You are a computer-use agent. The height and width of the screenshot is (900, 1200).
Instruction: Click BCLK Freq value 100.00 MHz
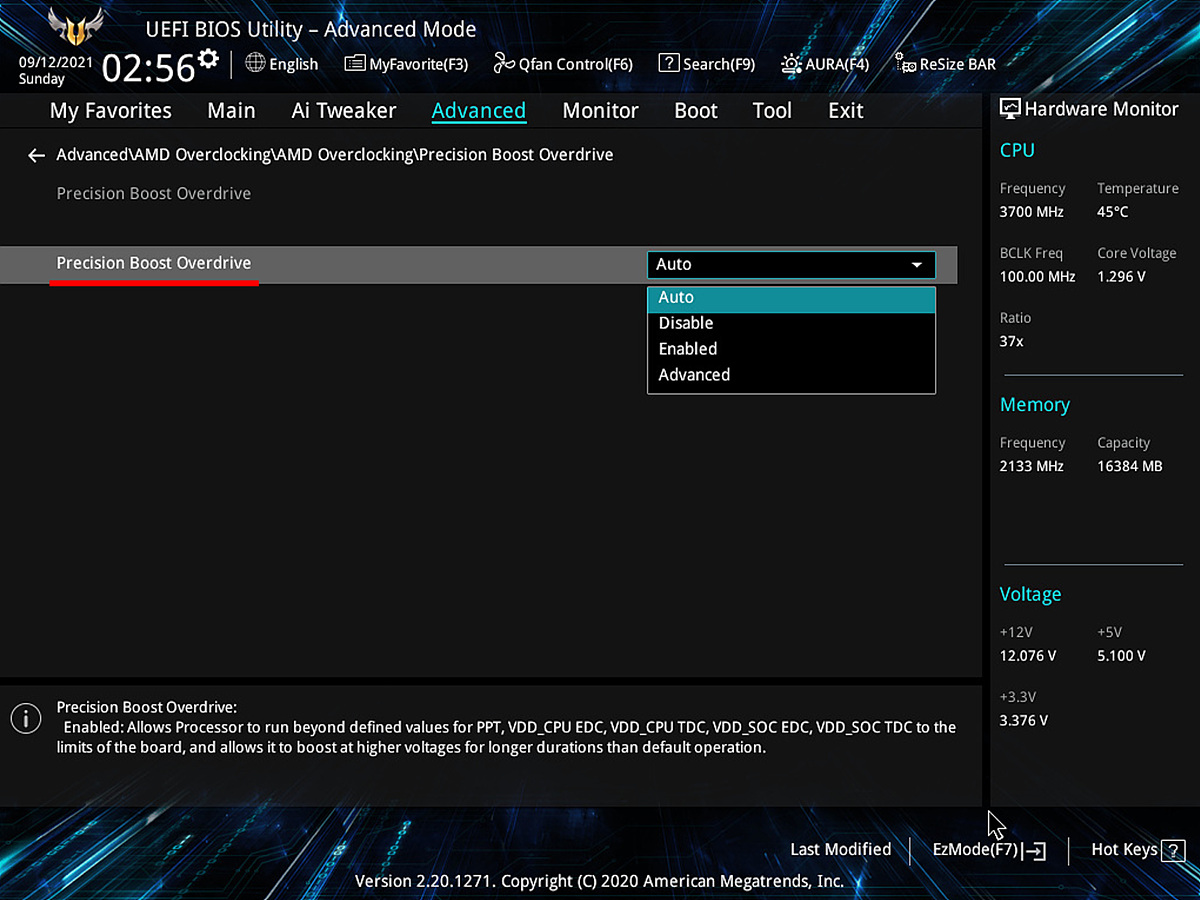click(x=1037, y=277)
